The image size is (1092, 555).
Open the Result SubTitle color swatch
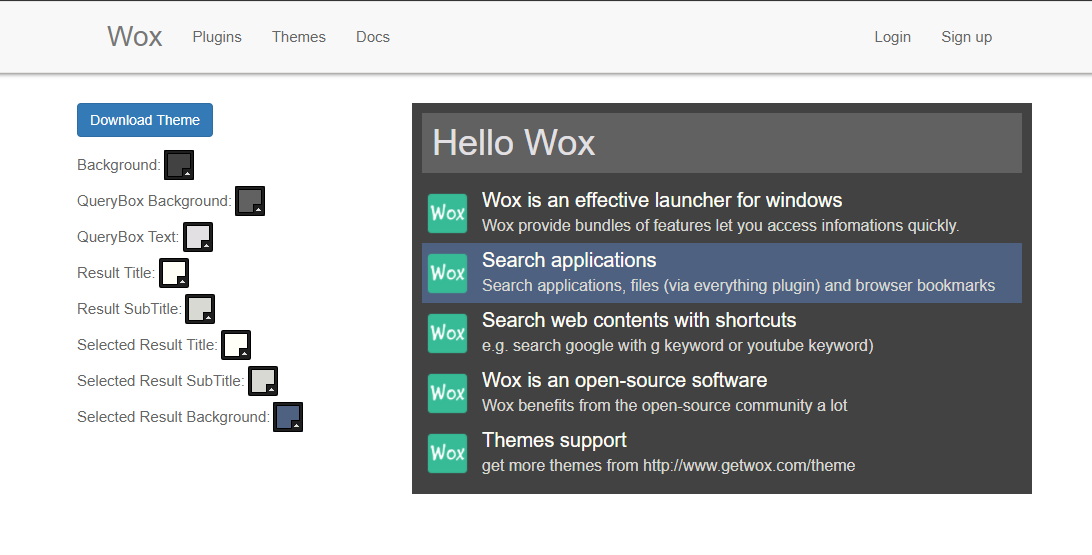(x=201, y=309)
